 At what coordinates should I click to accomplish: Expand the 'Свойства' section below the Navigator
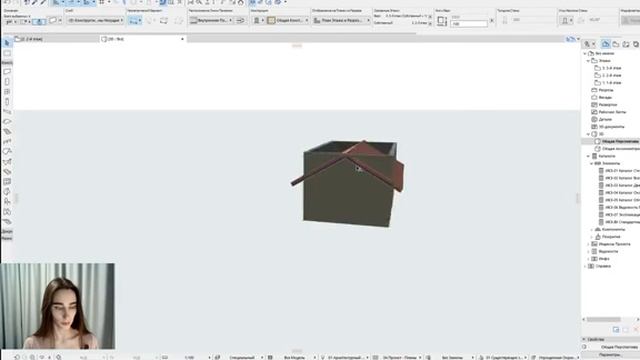coord(584,339)
